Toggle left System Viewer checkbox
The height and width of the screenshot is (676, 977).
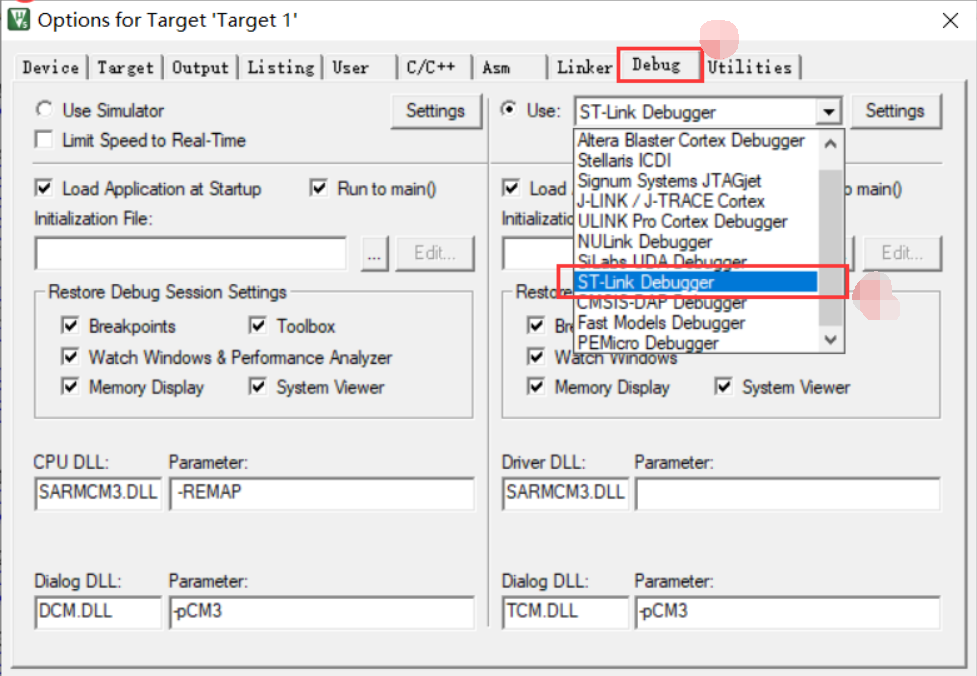click(258, 386)
